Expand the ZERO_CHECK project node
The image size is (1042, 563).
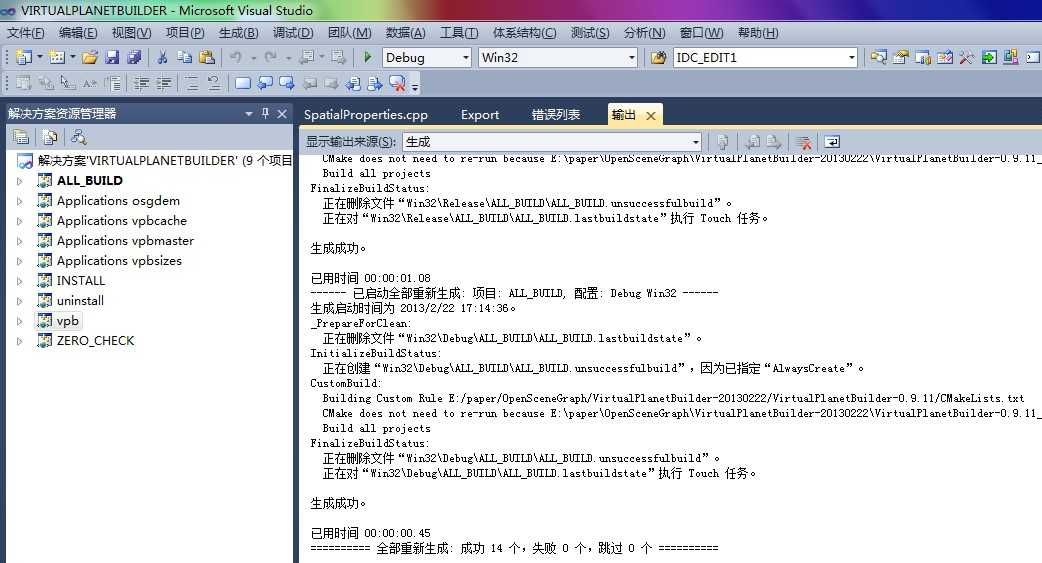[x=20, y=340]
